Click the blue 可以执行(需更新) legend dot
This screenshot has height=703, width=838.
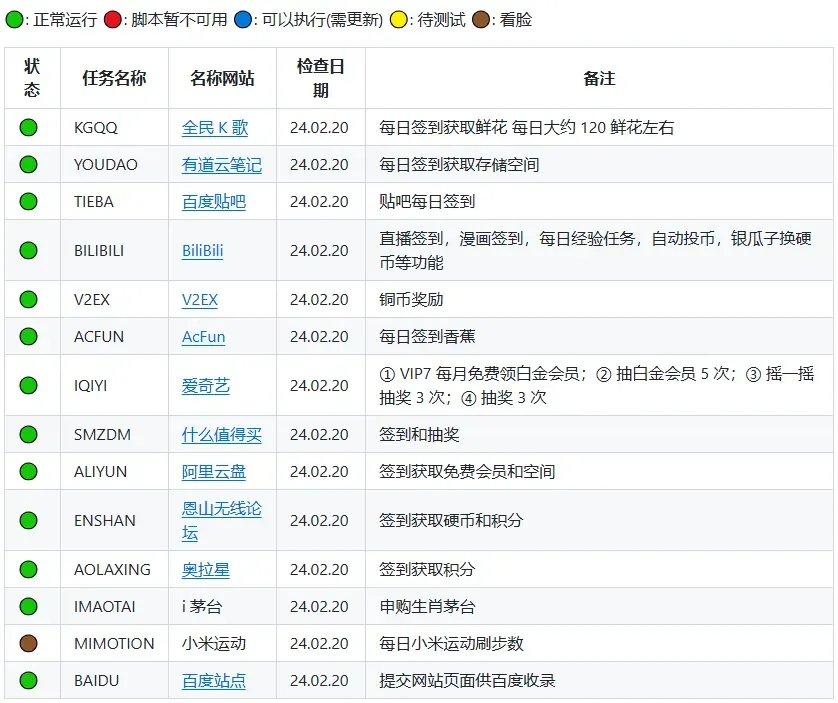[243, 19]
